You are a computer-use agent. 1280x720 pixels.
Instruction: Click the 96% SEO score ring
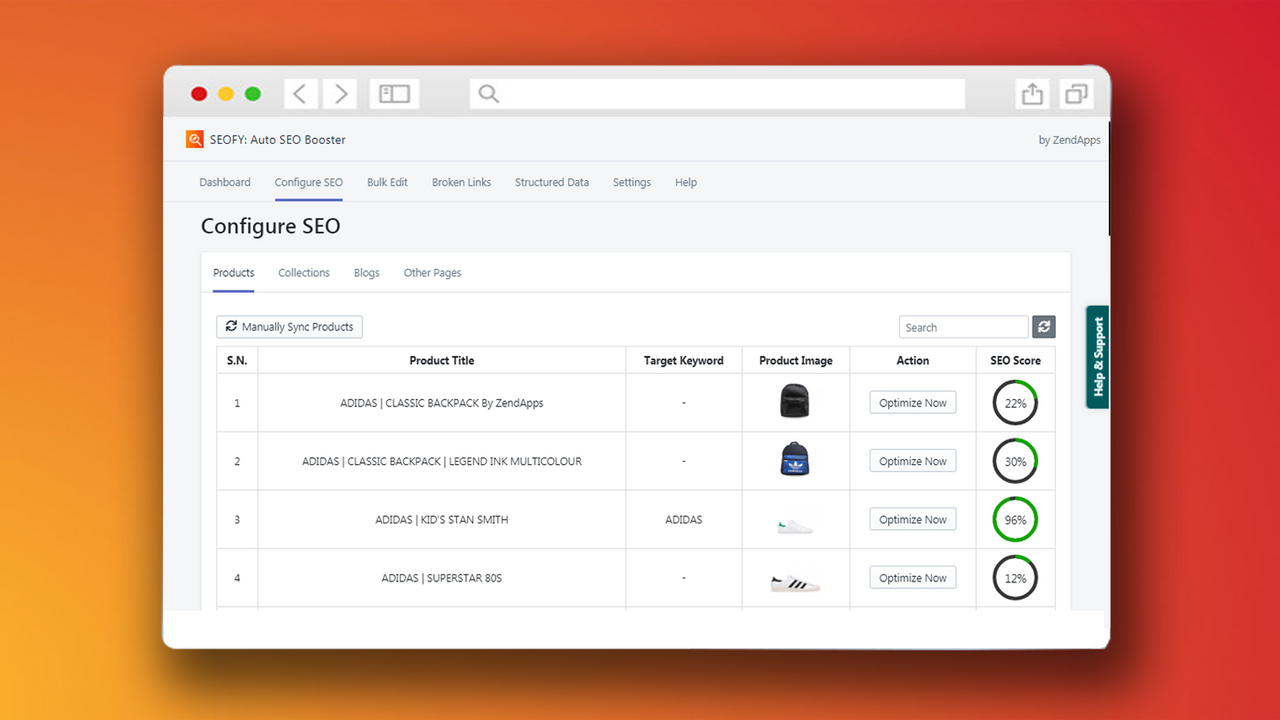[x=1015, y=519]
